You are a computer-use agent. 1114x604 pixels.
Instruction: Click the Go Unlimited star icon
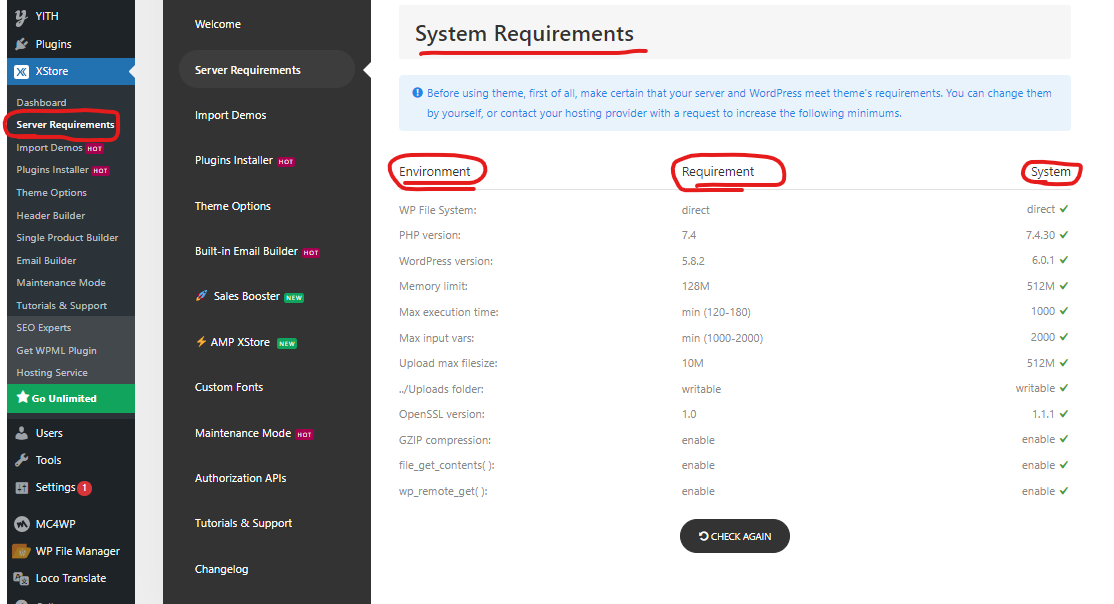click(23, 397)
